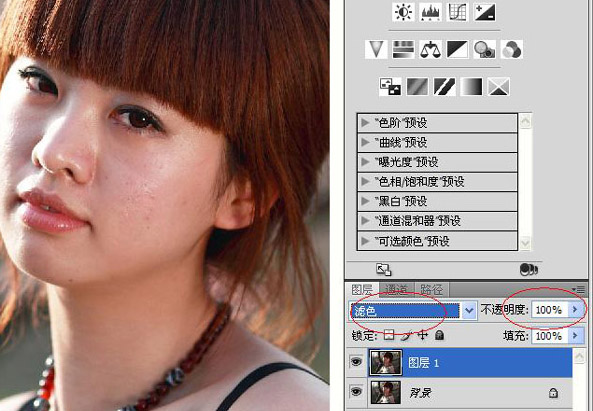Hide the 背景 layer visibility

356,392
